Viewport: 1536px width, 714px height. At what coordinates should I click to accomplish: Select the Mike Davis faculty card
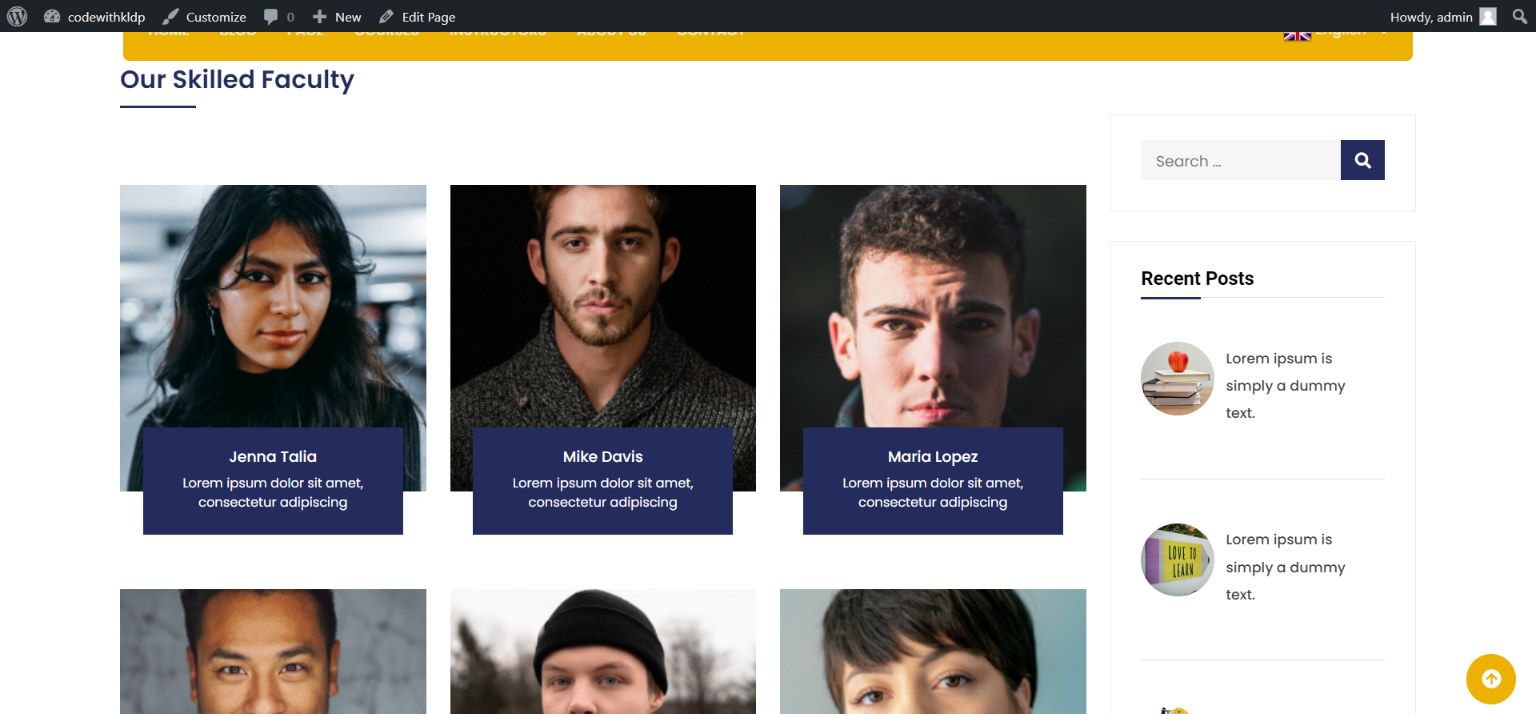(x=603, y=359)
